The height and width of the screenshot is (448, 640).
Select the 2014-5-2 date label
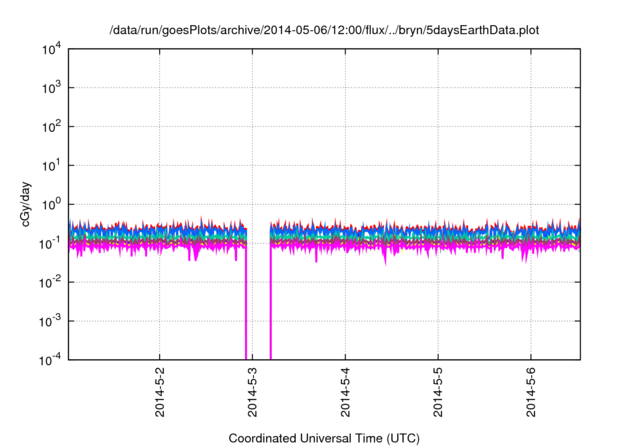(x=160, y=393)
